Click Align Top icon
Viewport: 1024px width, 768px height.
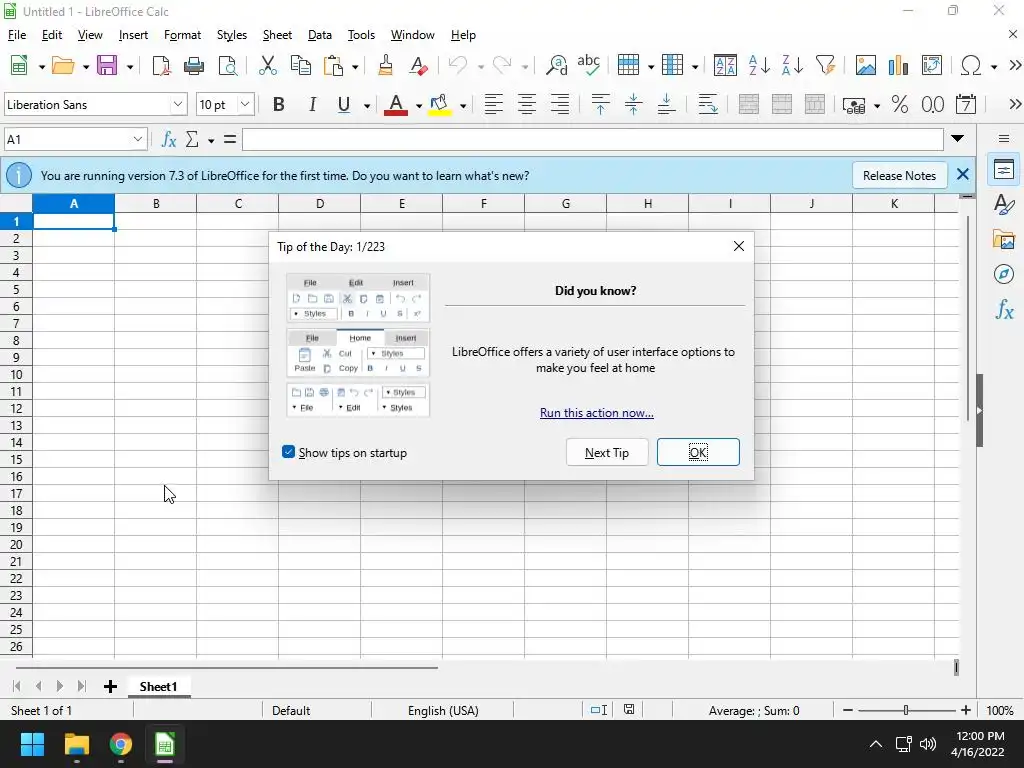pyautogui.click(x=600, y=104)
